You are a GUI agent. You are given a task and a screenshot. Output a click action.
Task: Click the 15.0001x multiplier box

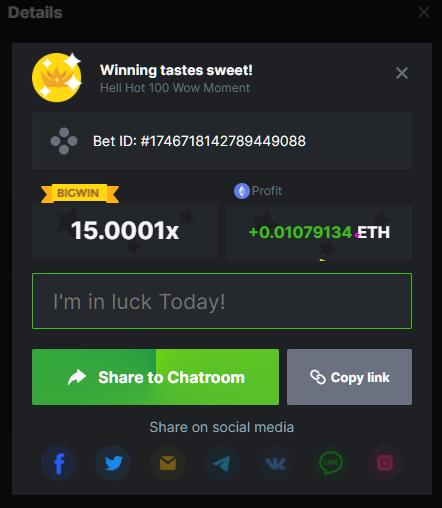(125, 231)
